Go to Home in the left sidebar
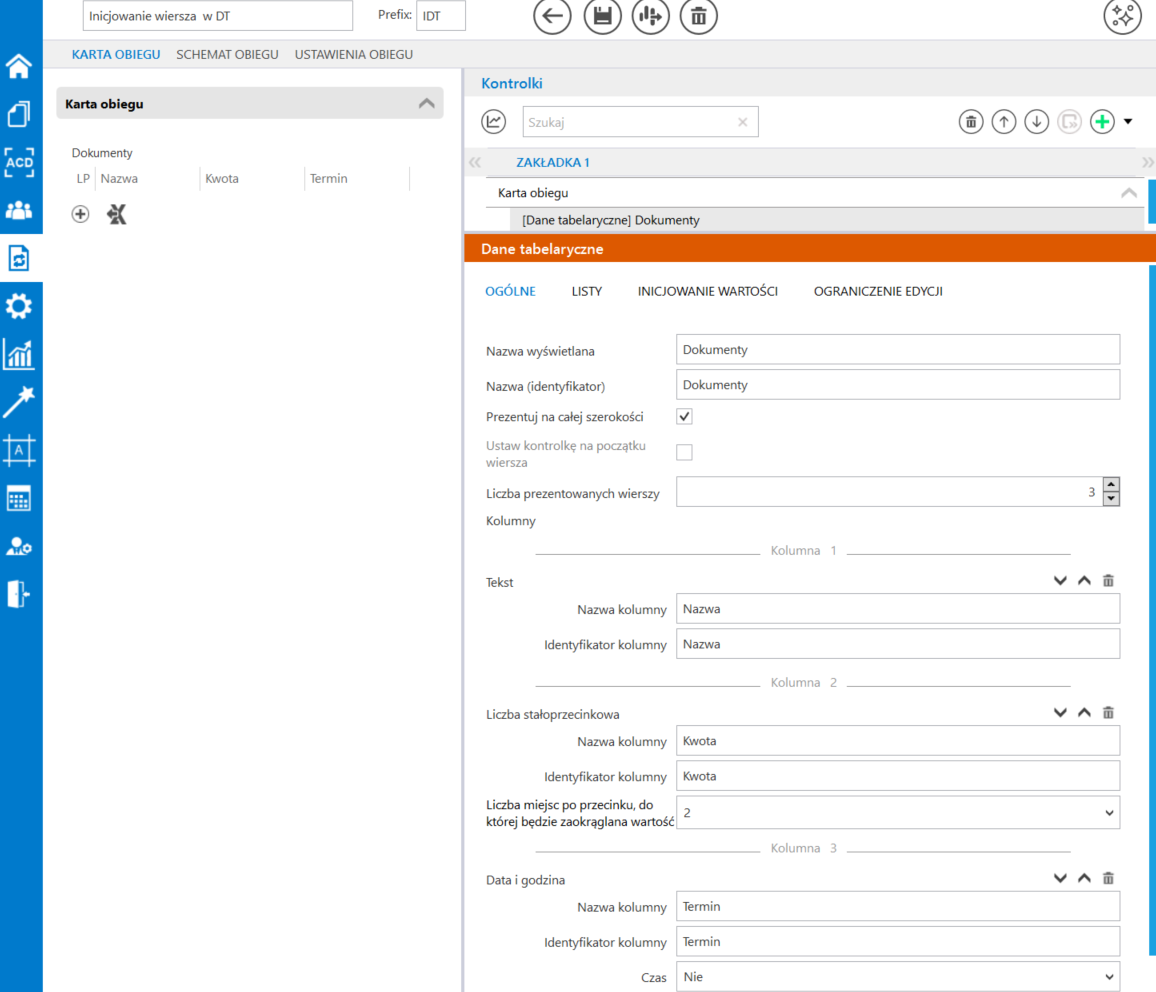The image size is (1156, 992). (x=19, y=66)
